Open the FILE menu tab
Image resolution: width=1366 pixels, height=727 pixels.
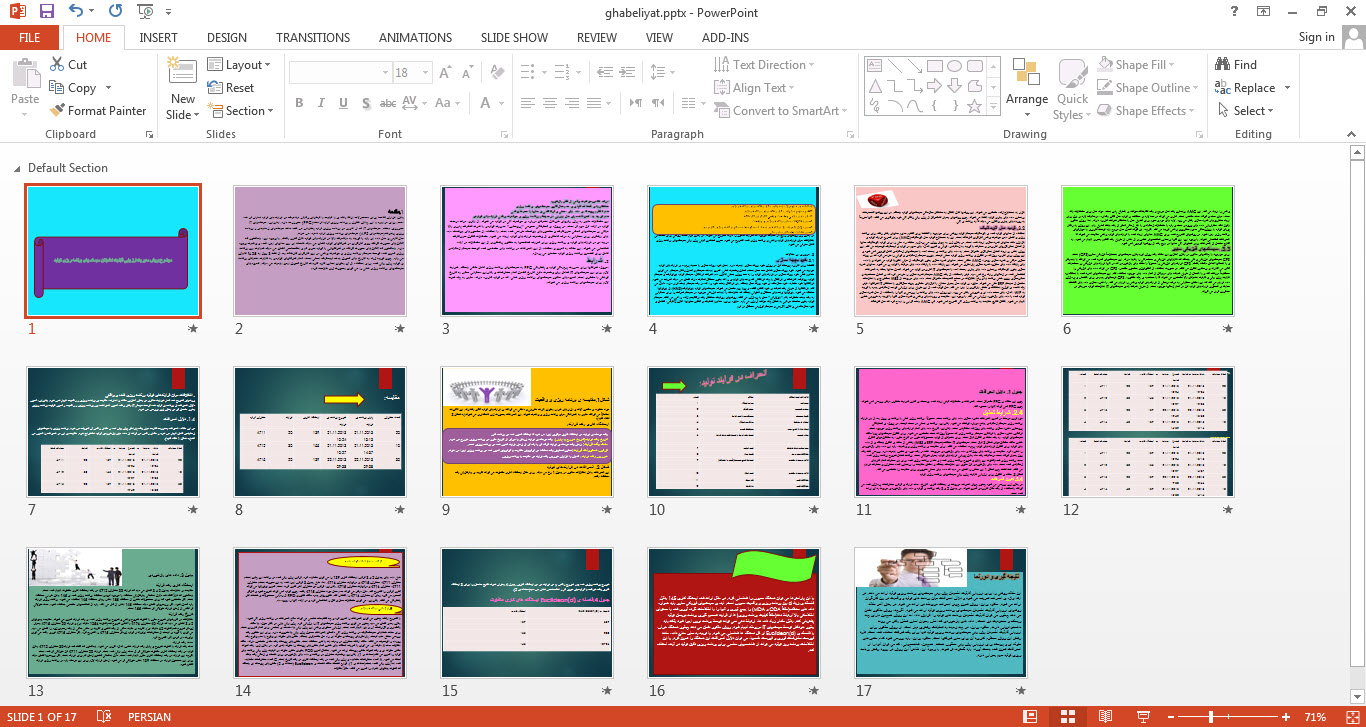point(30,37)
